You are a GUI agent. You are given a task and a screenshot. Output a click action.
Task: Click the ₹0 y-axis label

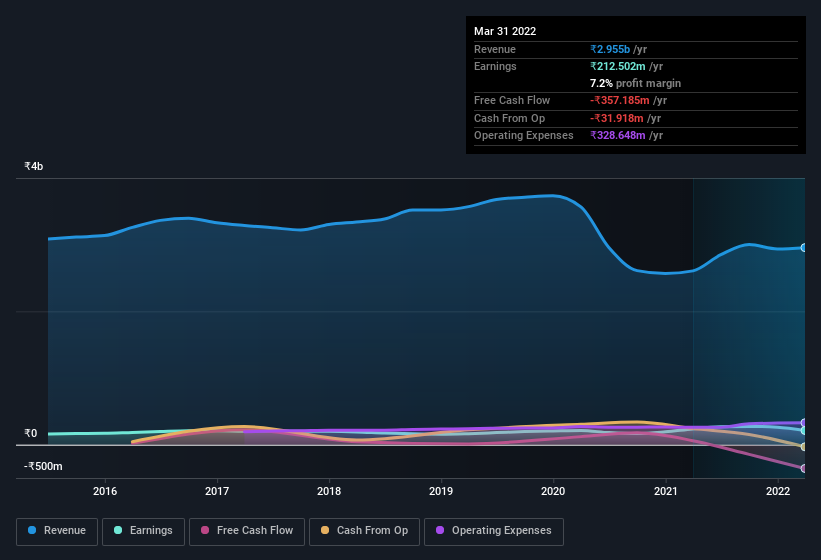point(30,433)
